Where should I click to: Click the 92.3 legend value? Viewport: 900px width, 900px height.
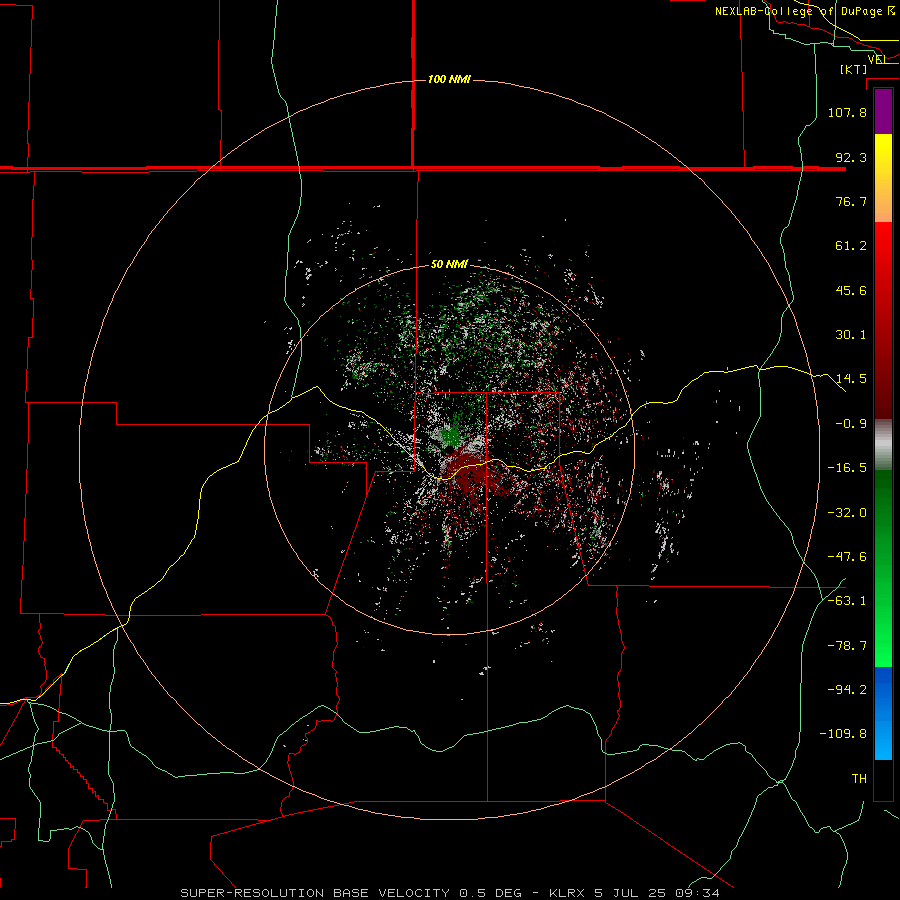click(x=851, y=157)
